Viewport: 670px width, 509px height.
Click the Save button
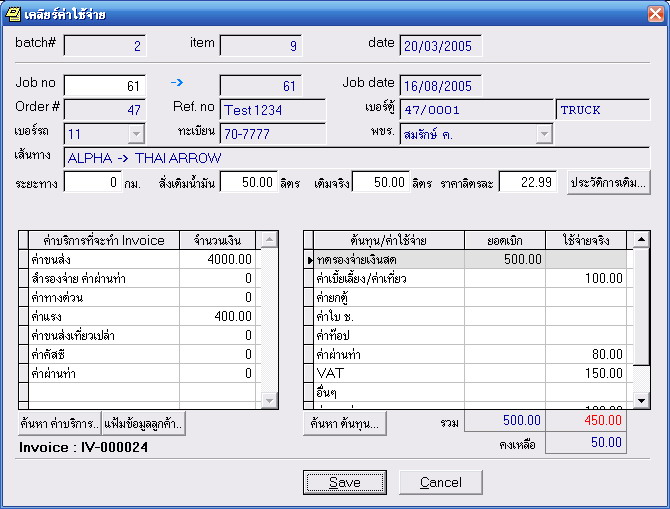(x=345, y=483)
